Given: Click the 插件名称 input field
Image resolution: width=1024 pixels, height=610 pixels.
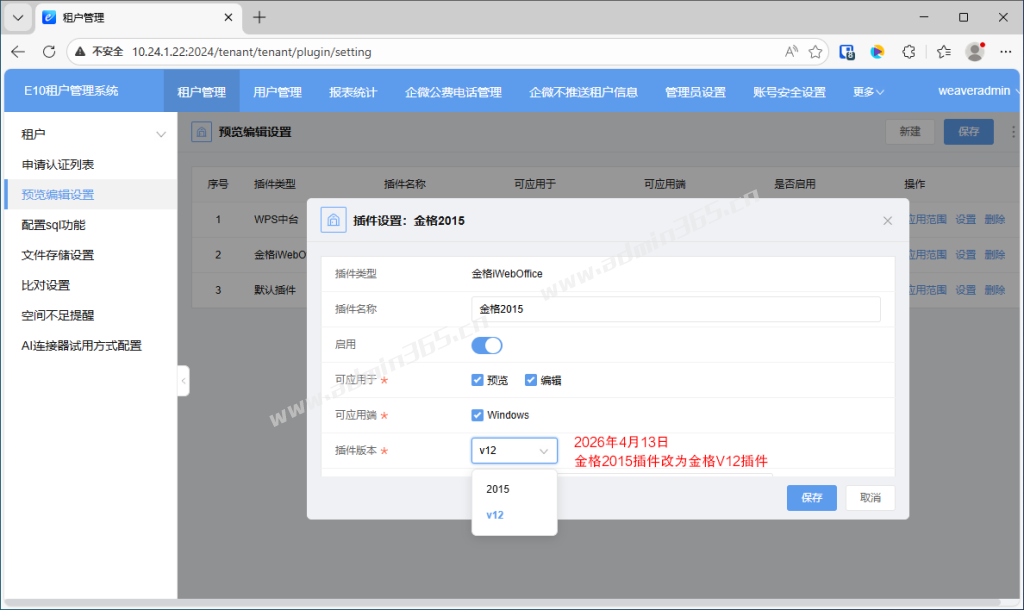Looking at the screenshot, I should (x=676, y=309).
